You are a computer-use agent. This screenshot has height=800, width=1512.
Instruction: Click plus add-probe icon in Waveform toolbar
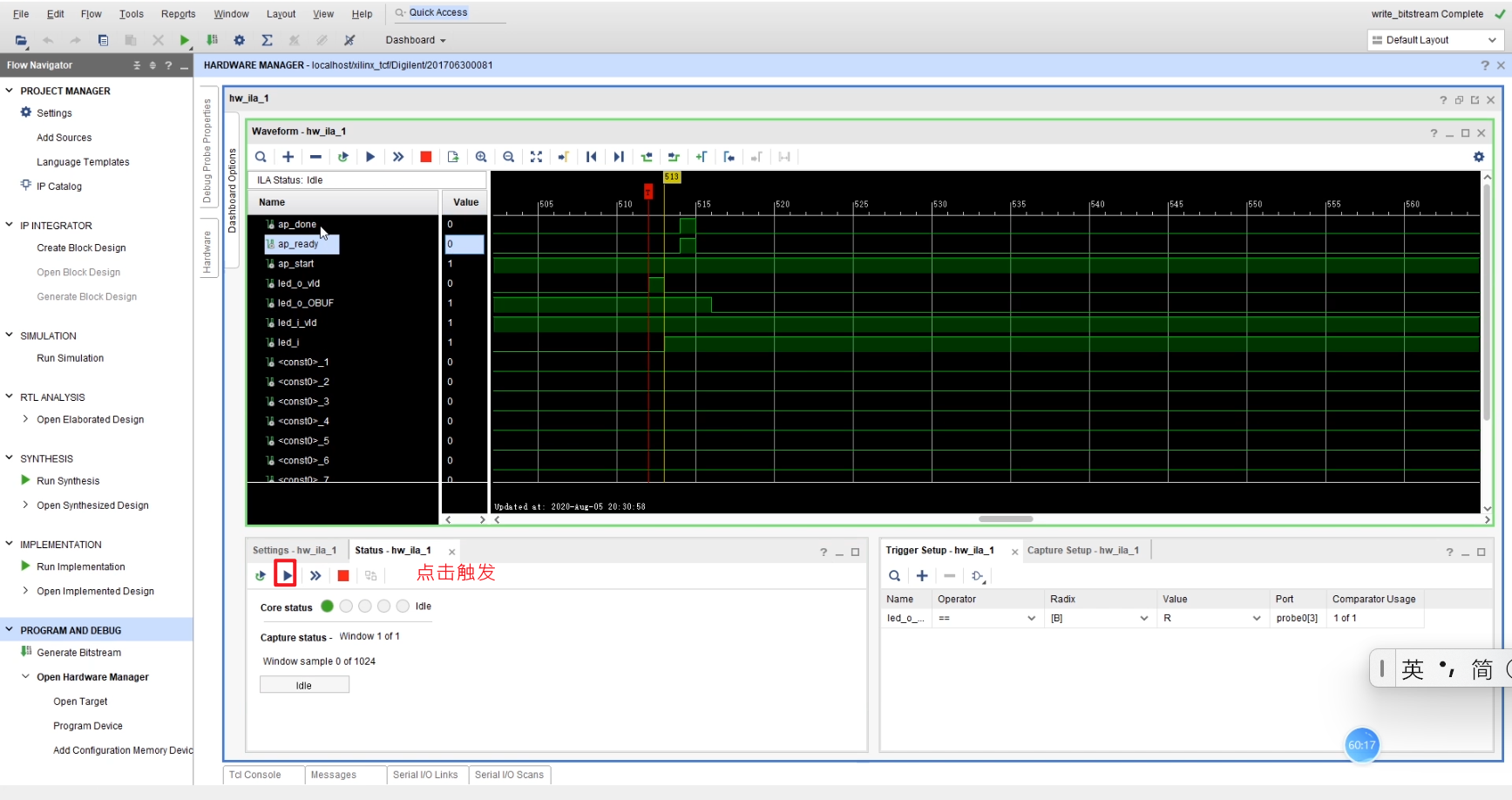pyautogui.click(x=288, y=157)
